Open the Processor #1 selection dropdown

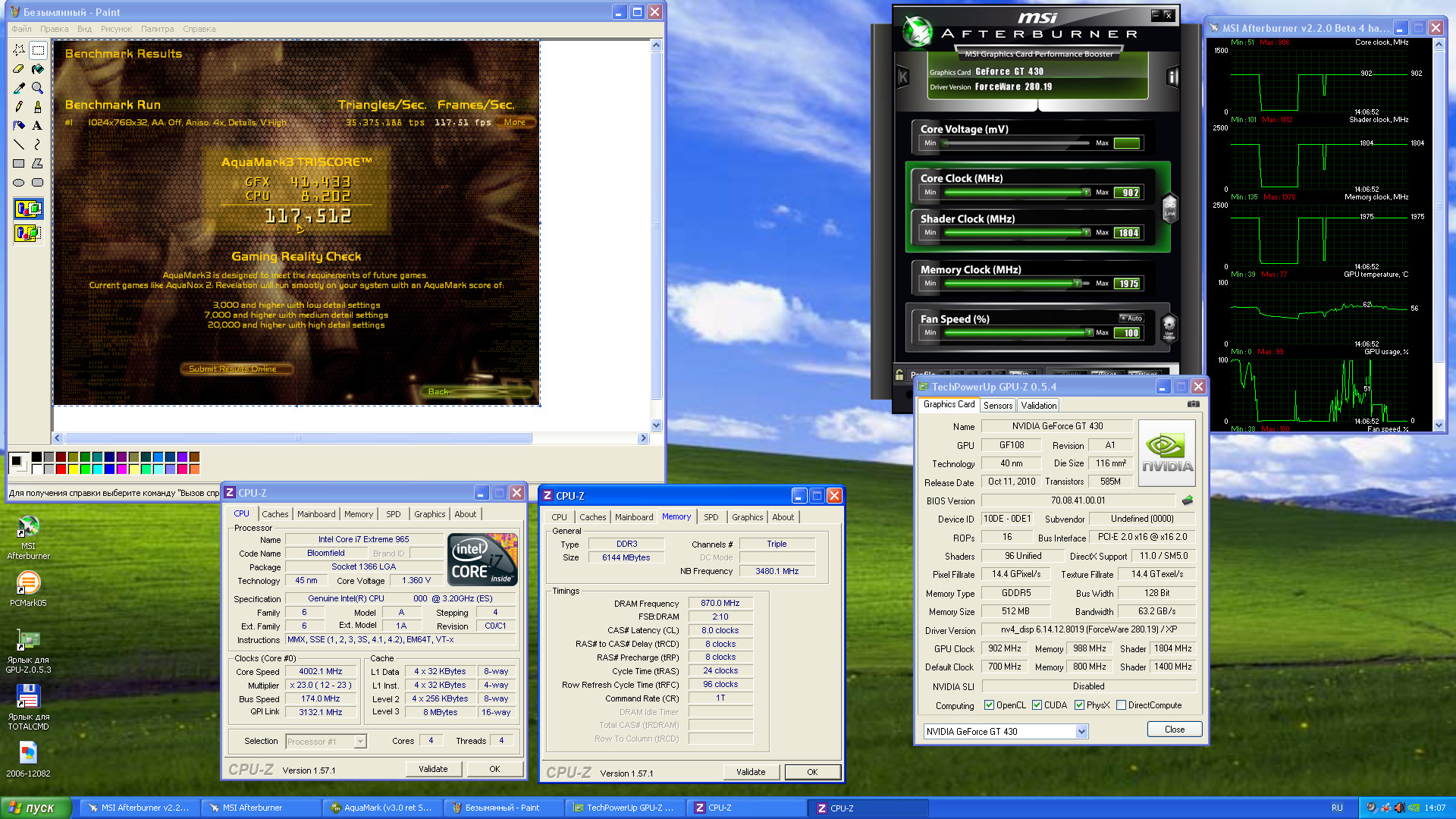(x=360, y=742)
